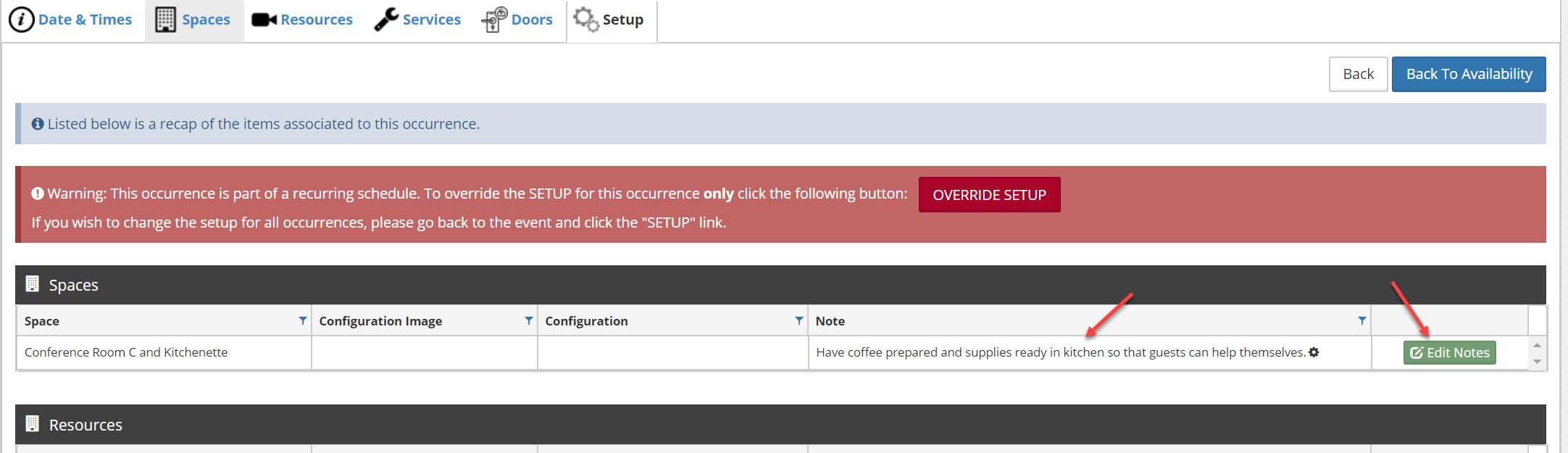Click the Resources section header icon
This screenshot has width=1568, height=453.
click(x=32, y=424)
